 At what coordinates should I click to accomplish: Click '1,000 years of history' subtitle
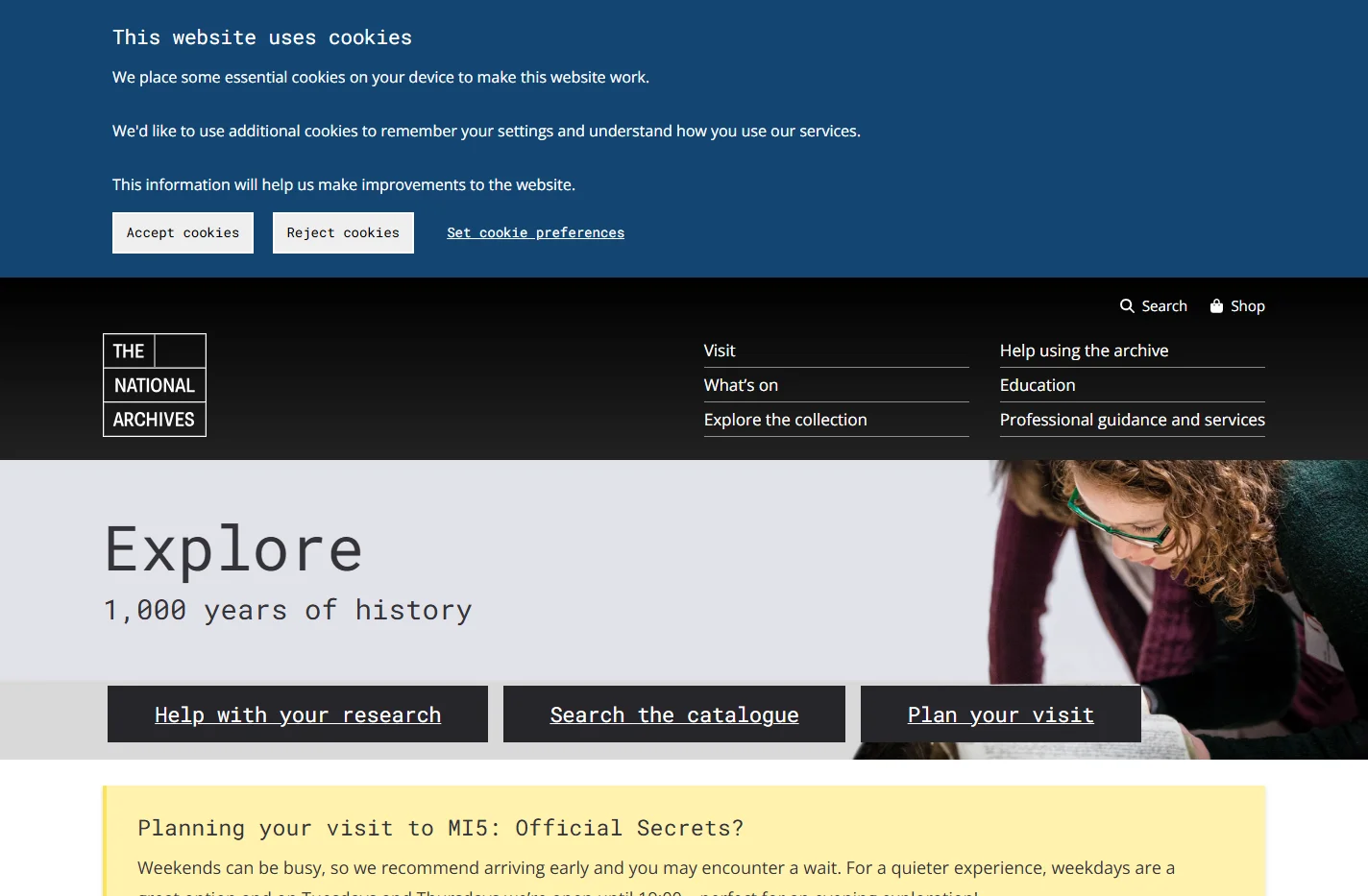click(288, 610)
